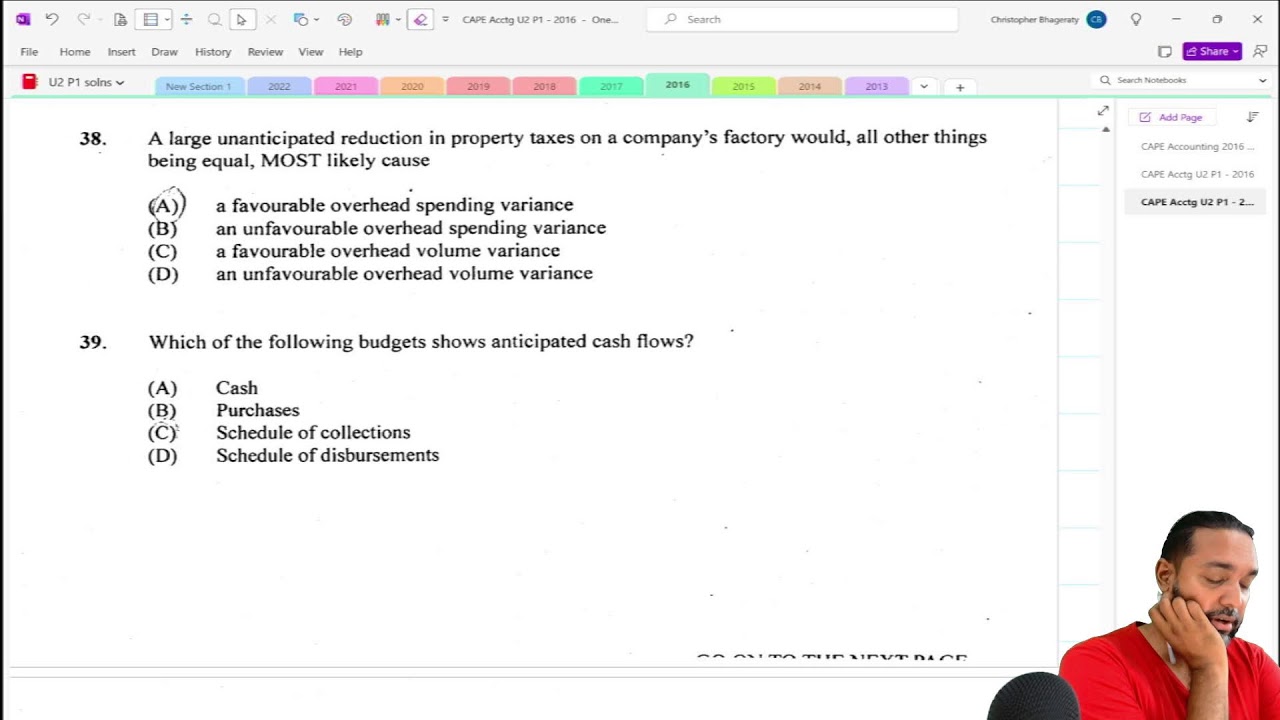Switch to the 2019 section tab
The width and height of the screenshot is (1280, 720).
point(478,87)
